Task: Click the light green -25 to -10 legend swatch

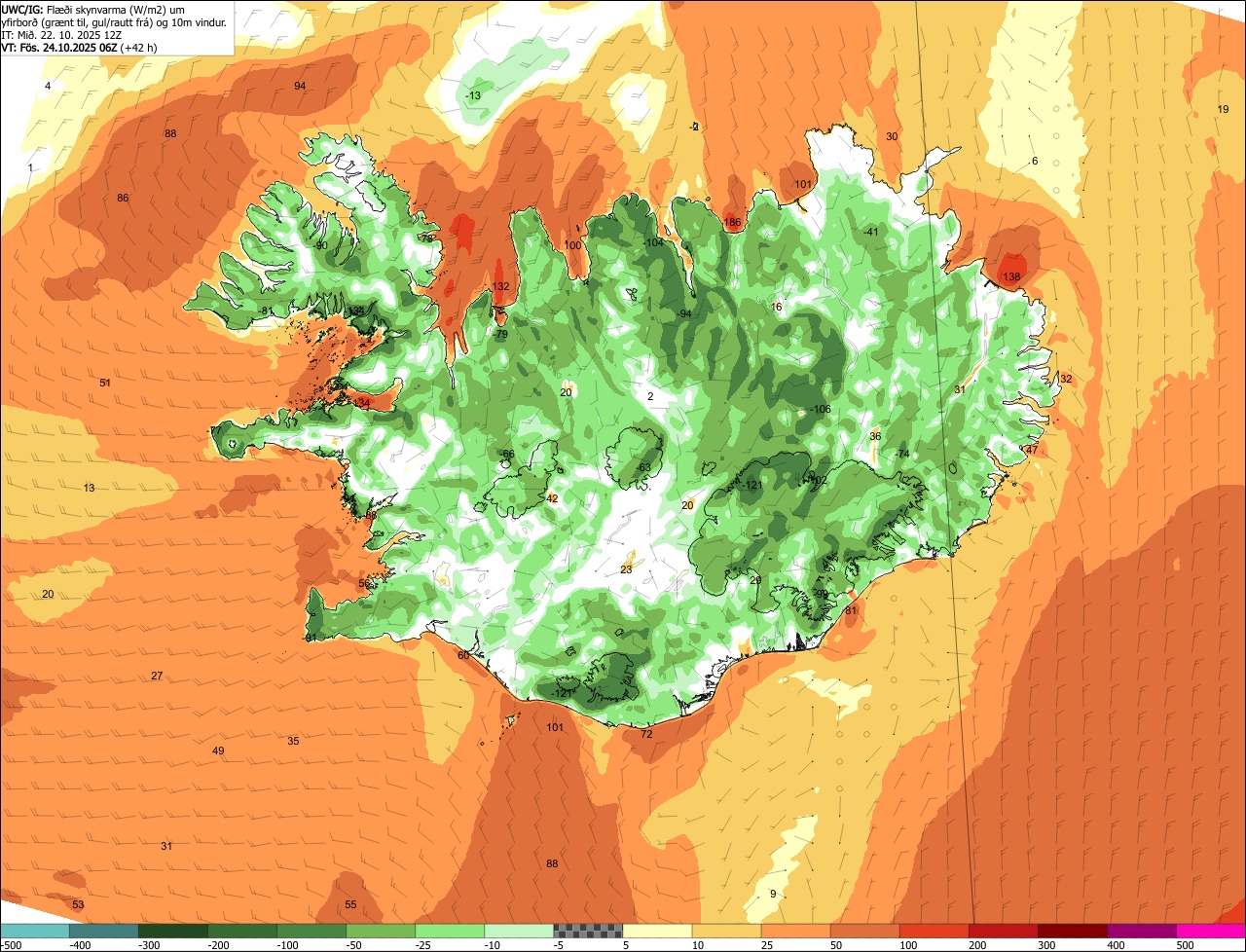Action: (450, 931)
